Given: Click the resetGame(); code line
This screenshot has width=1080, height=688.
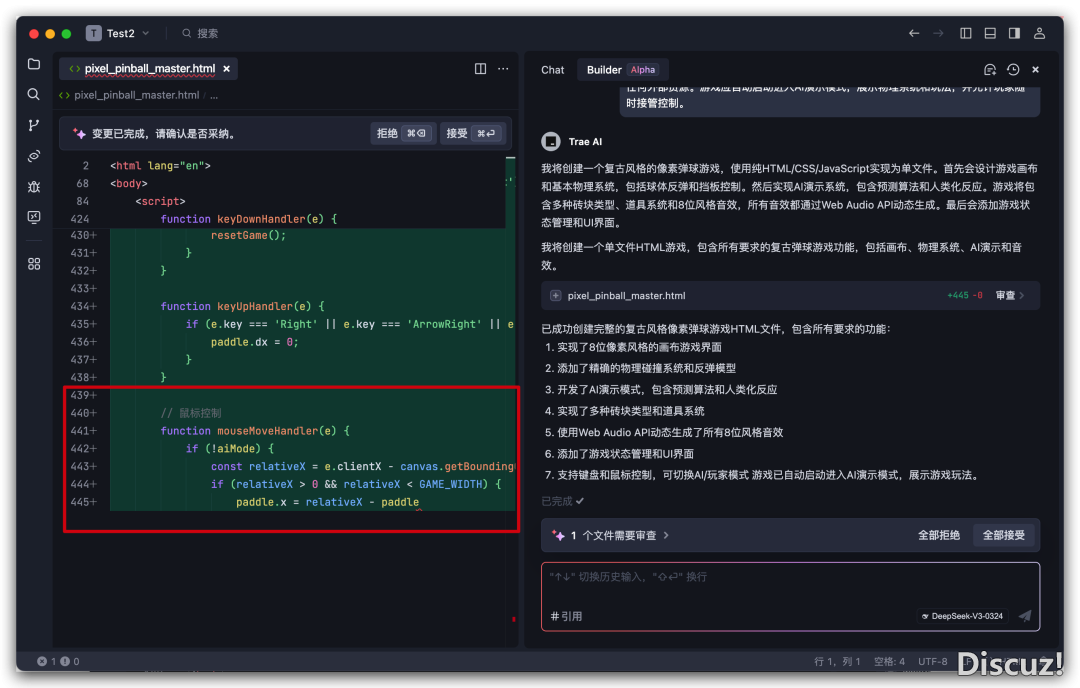Looking at the screenshot, I should (248, 236).
